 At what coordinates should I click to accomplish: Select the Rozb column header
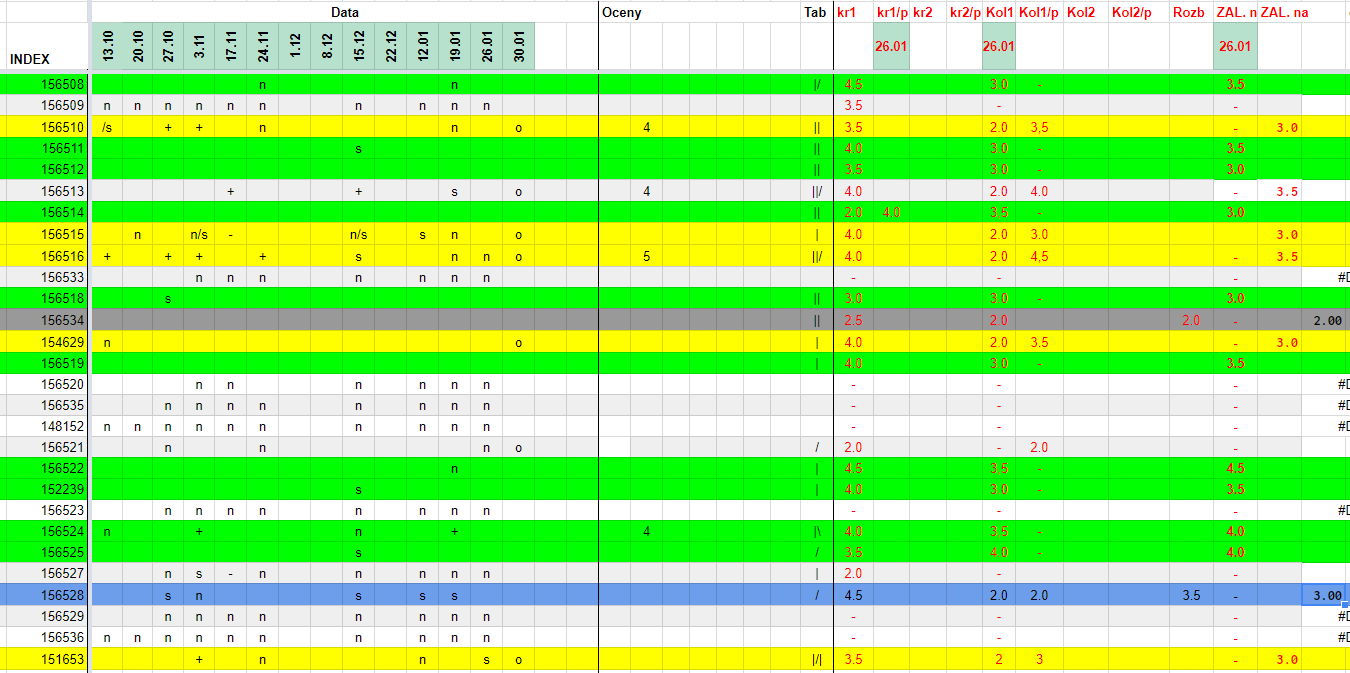tap(1188, 13)
